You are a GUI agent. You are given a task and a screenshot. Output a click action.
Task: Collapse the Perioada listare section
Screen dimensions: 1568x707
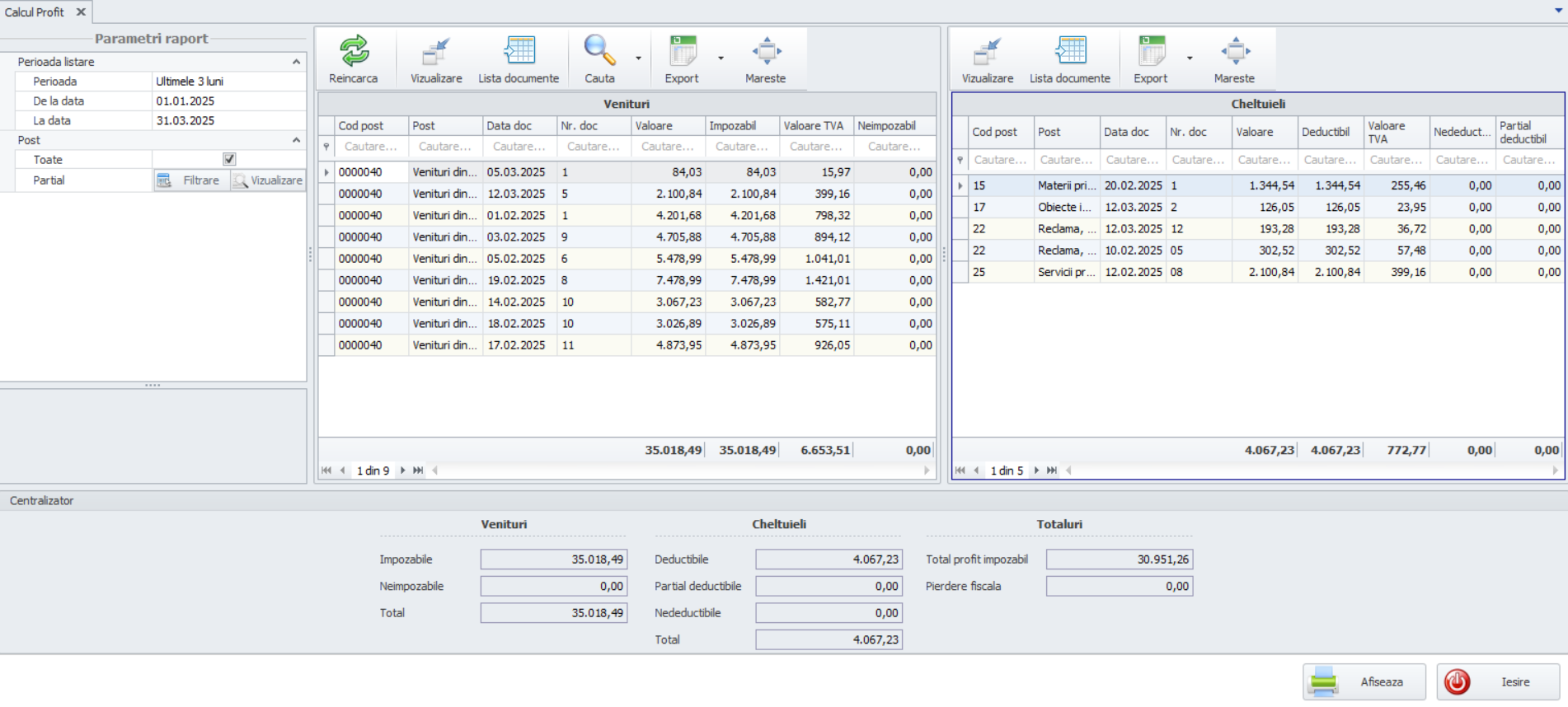(296, 62)
